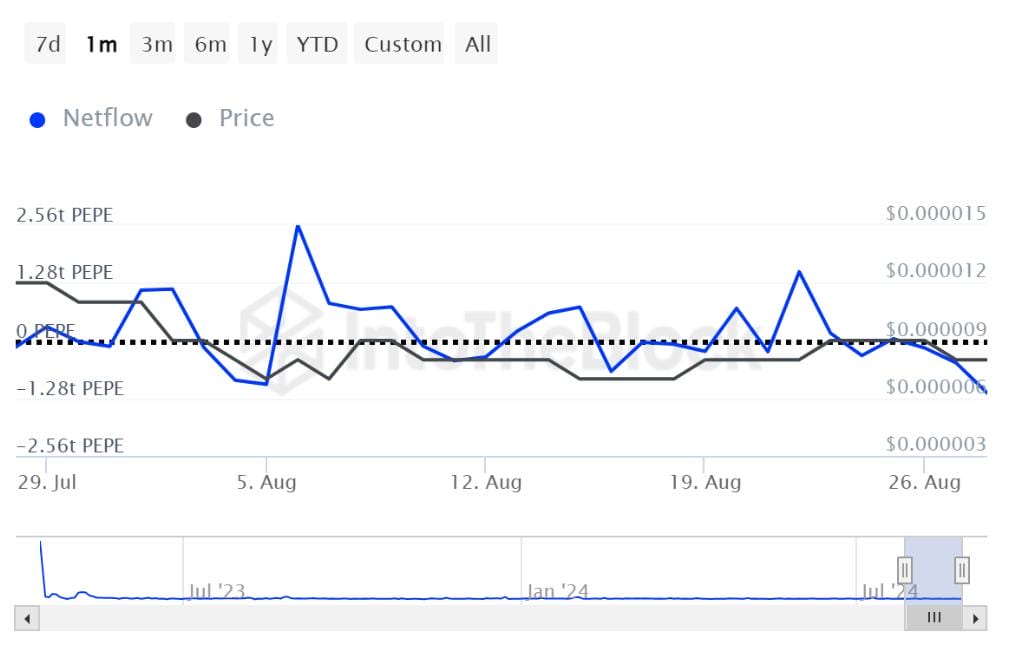Switch to the 1m range
This screenshot has width=1016, height=659.
click(101, 44)
